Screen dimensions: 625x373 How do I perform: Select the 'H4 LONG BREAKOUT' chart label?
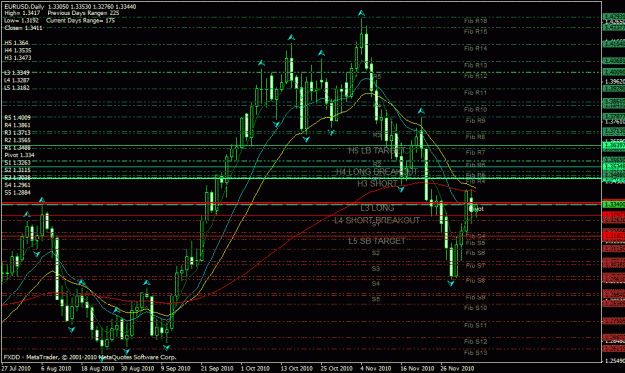[x=377, y=172]
